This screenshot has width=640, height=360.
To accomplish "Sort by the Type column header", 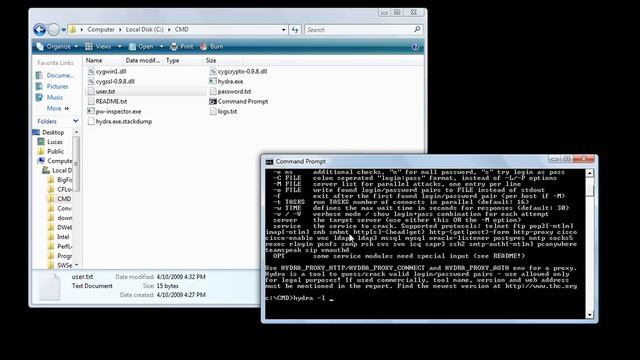I will (172, 60).
